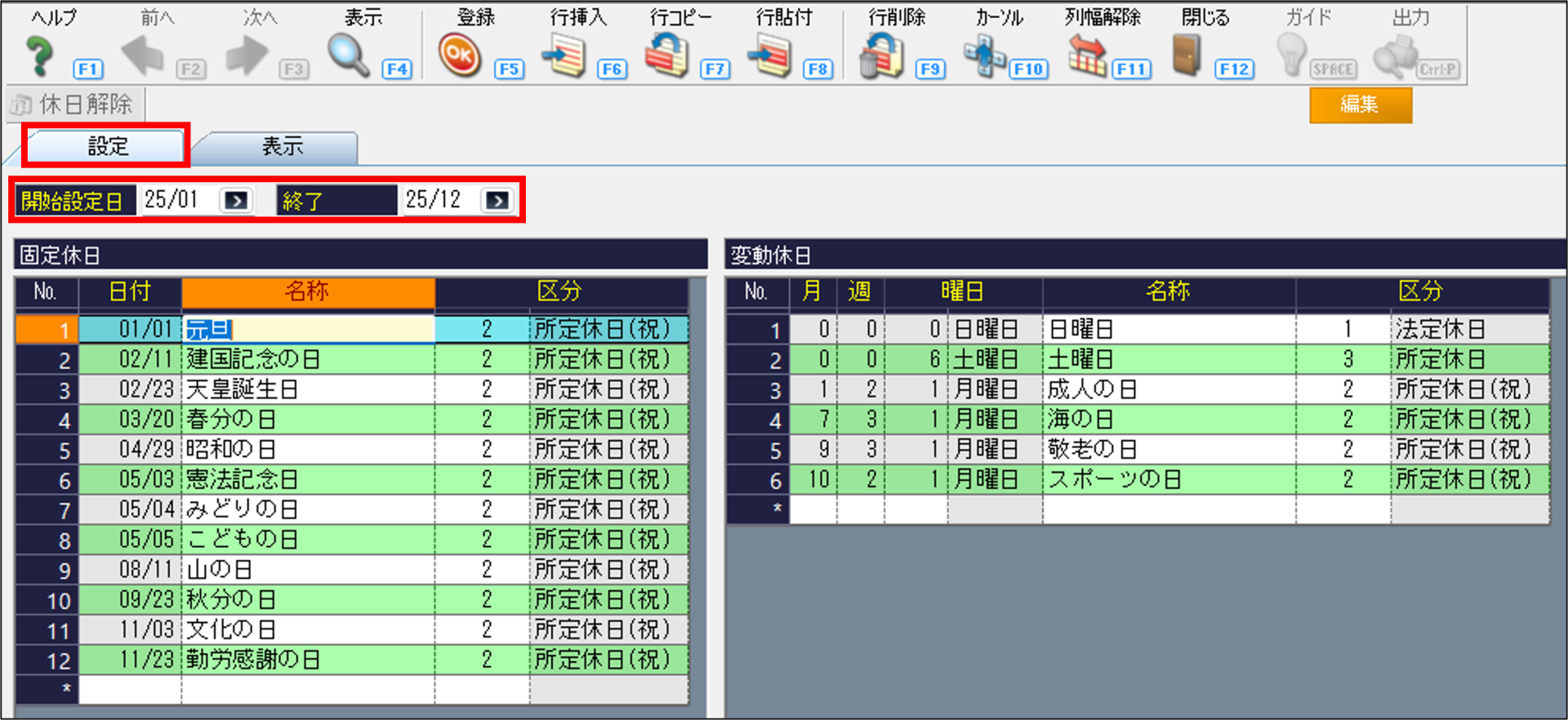This screenshot has width=1568, height=720.
Task: Click the row insert icon
Action: (x=564, y=57)
